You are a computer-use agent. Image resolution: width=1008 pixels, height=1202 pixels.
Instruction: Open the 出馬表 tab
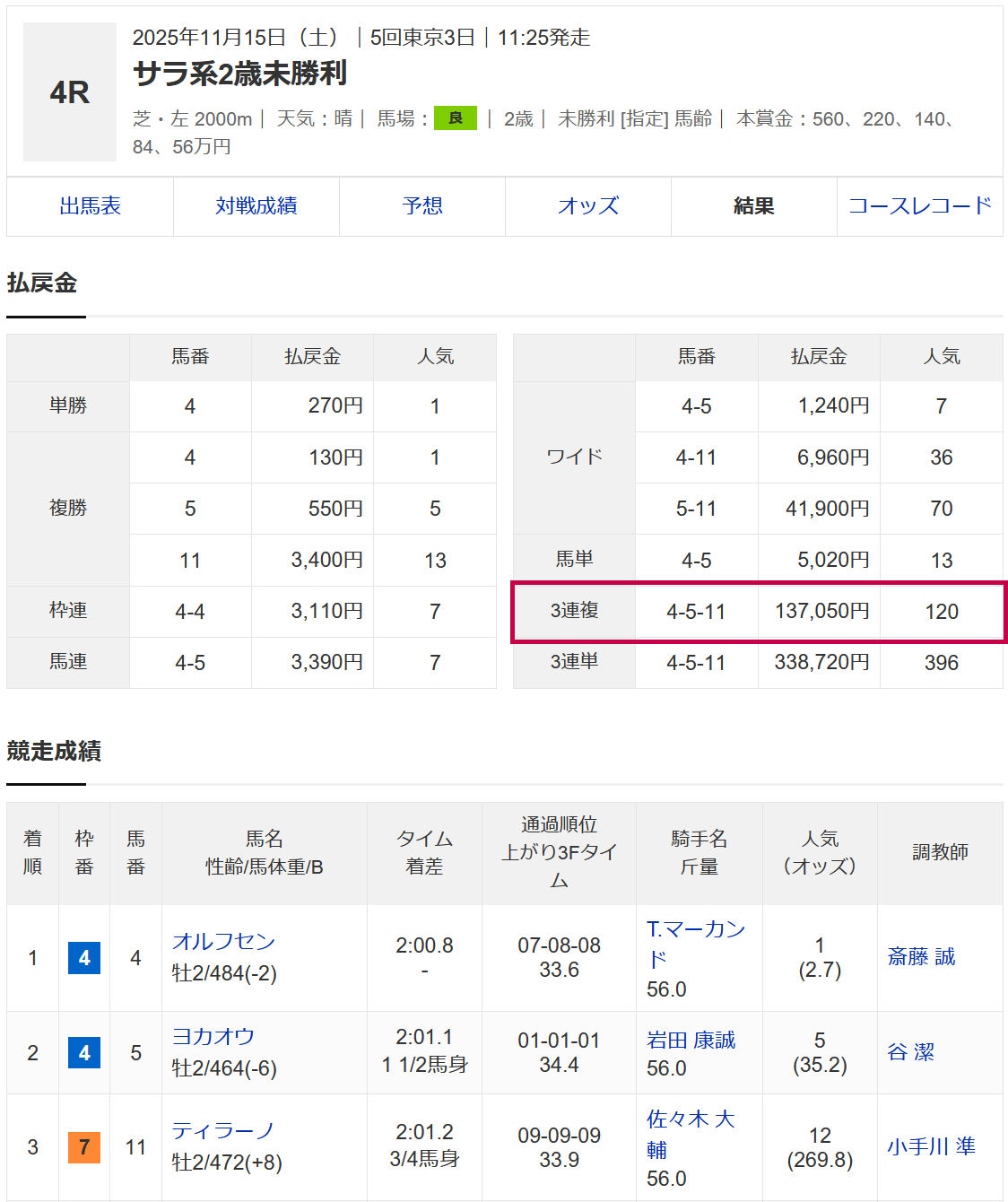pyautogui.click(x=90, y=206)
